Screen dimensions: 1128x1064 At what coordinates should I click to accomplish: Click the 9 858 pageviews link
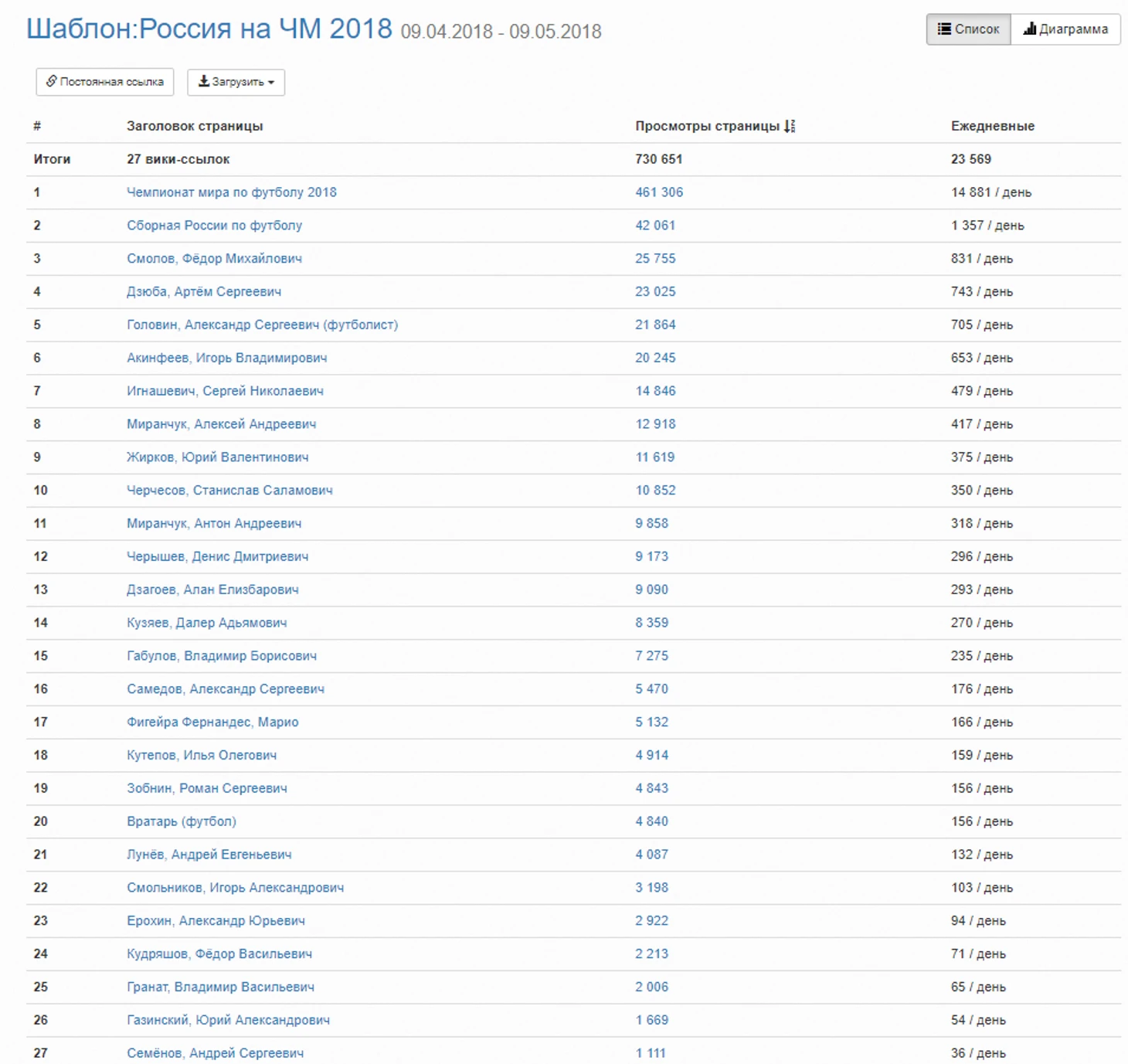(x=651, y=524)
